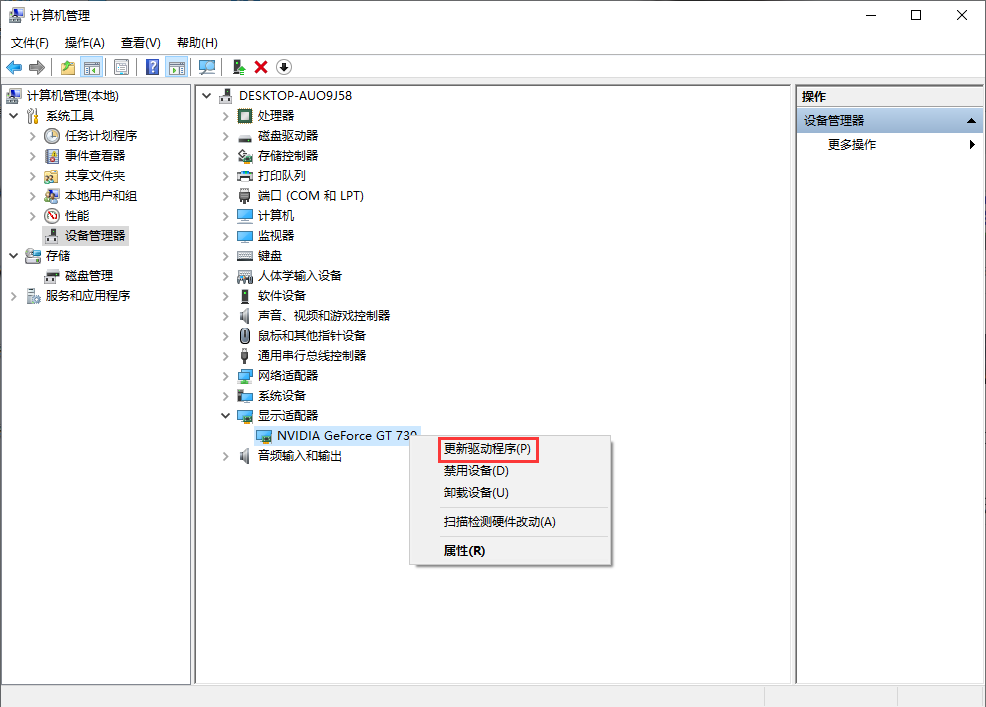
Task: Open the 操作(A) menu
Action: click(x=84, y=42)
